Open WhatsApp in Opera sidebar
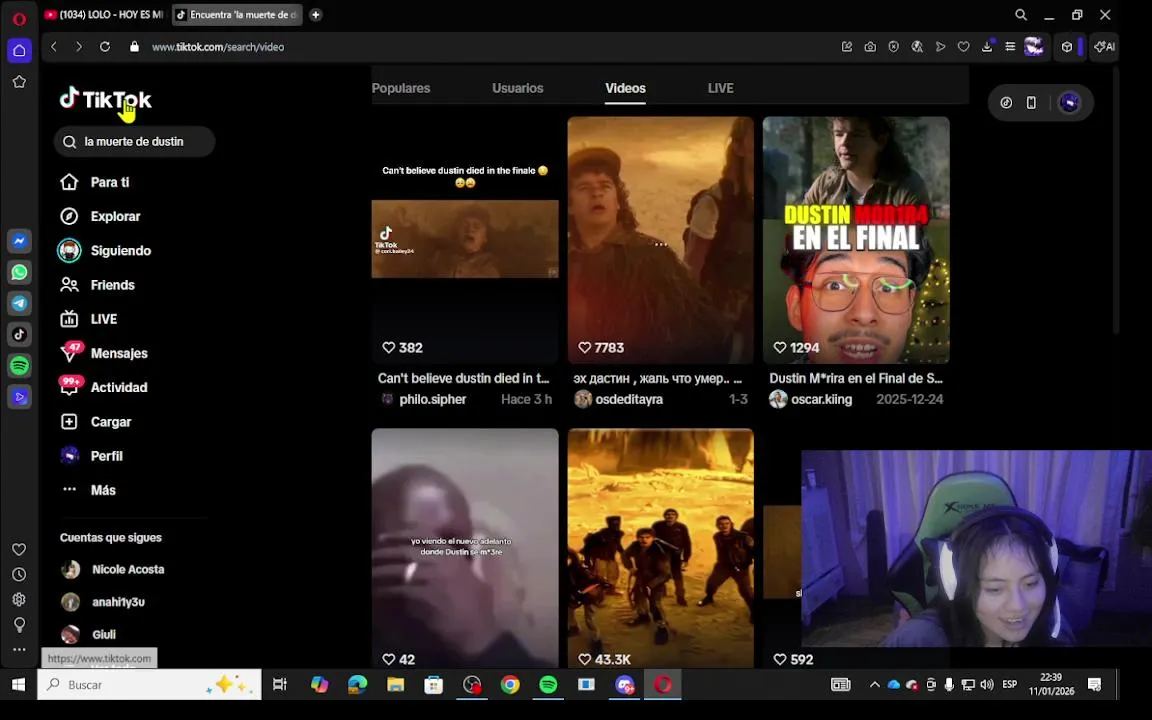 pos(19,272)
